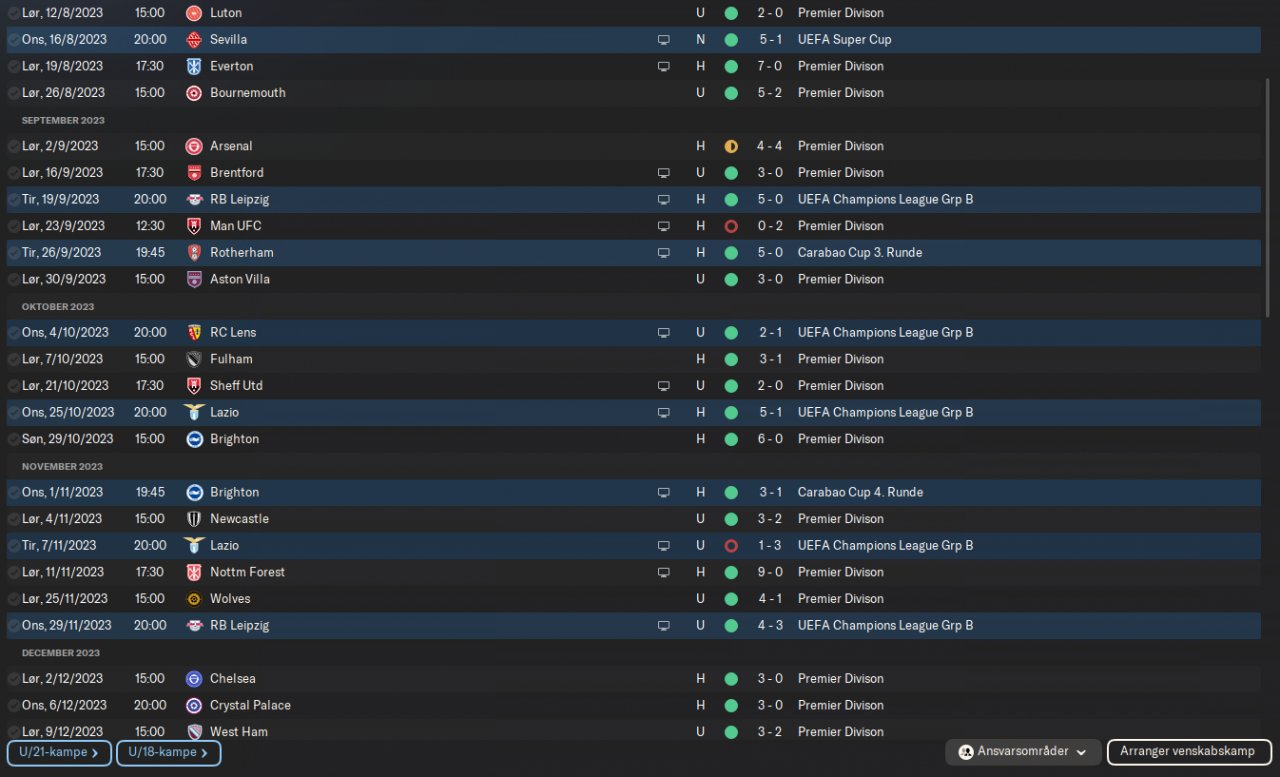Open the U/21-kampe fixtures list
The image size is (1280, 777).
point(59,753)
